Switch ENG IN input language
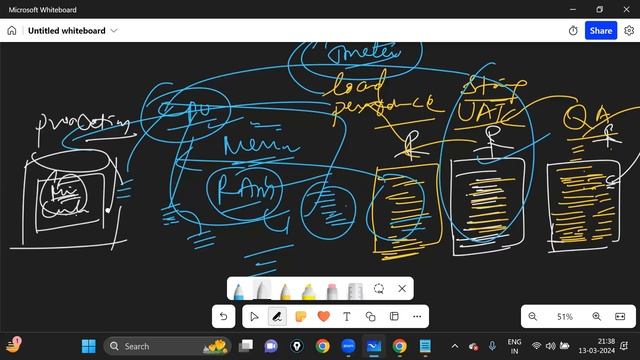 pyautogui.click(x=514, y=346)
